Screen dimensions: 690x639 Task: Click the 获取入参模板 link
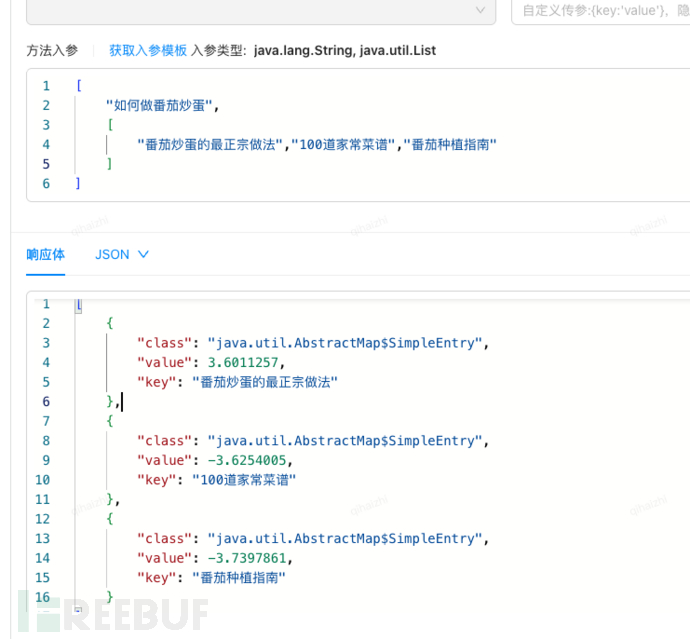click(148, 50)
